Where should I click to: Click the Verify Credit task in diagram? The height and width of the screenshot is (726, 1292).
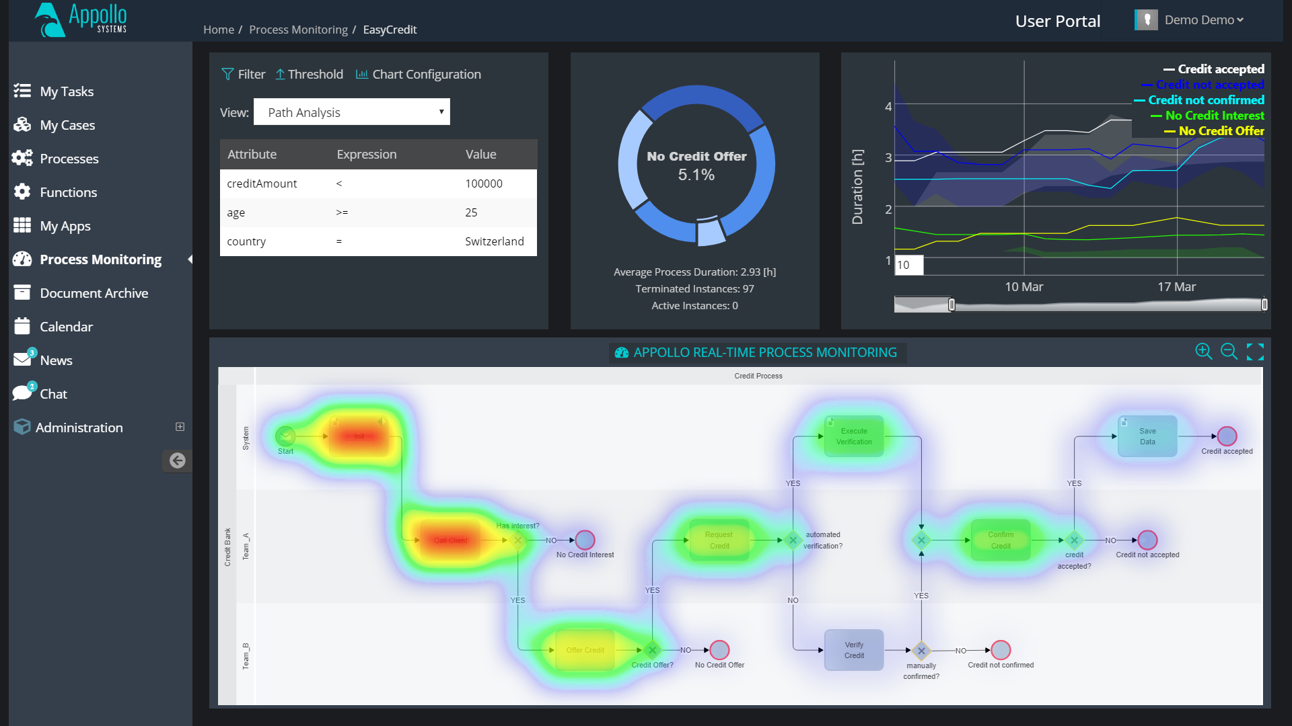coord(853,650)
